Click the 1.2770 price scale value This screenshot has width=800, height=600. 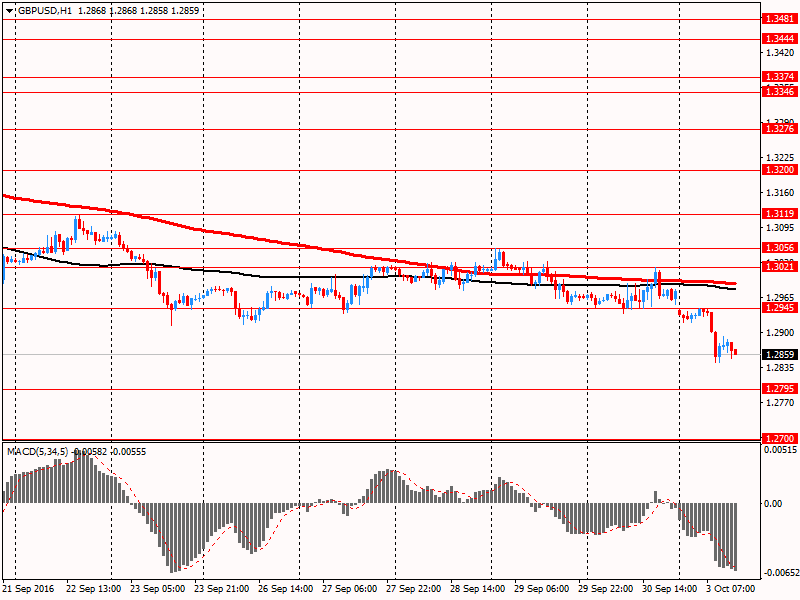point(781,403)
